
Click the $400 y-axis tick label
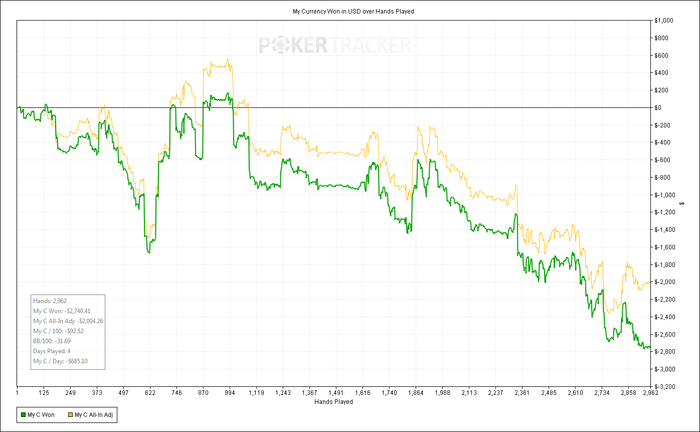click(x=662, y=73)
